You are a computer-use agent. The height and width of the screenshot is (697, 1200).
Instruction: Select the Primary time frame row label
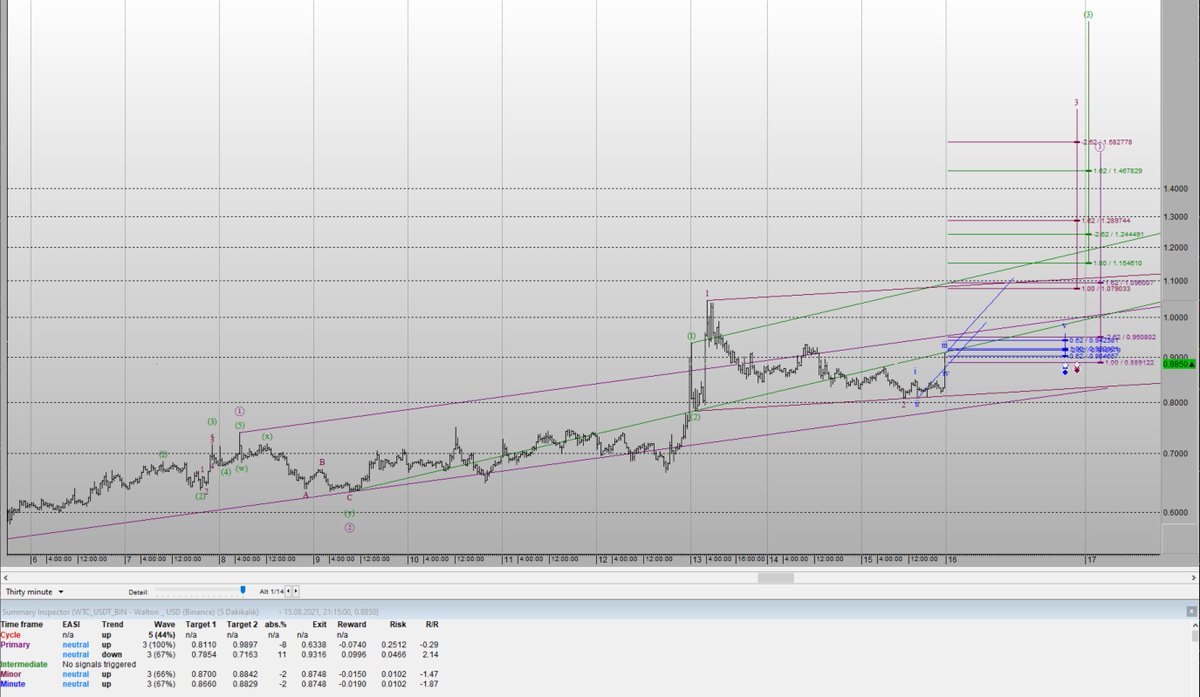pos(15,645)
